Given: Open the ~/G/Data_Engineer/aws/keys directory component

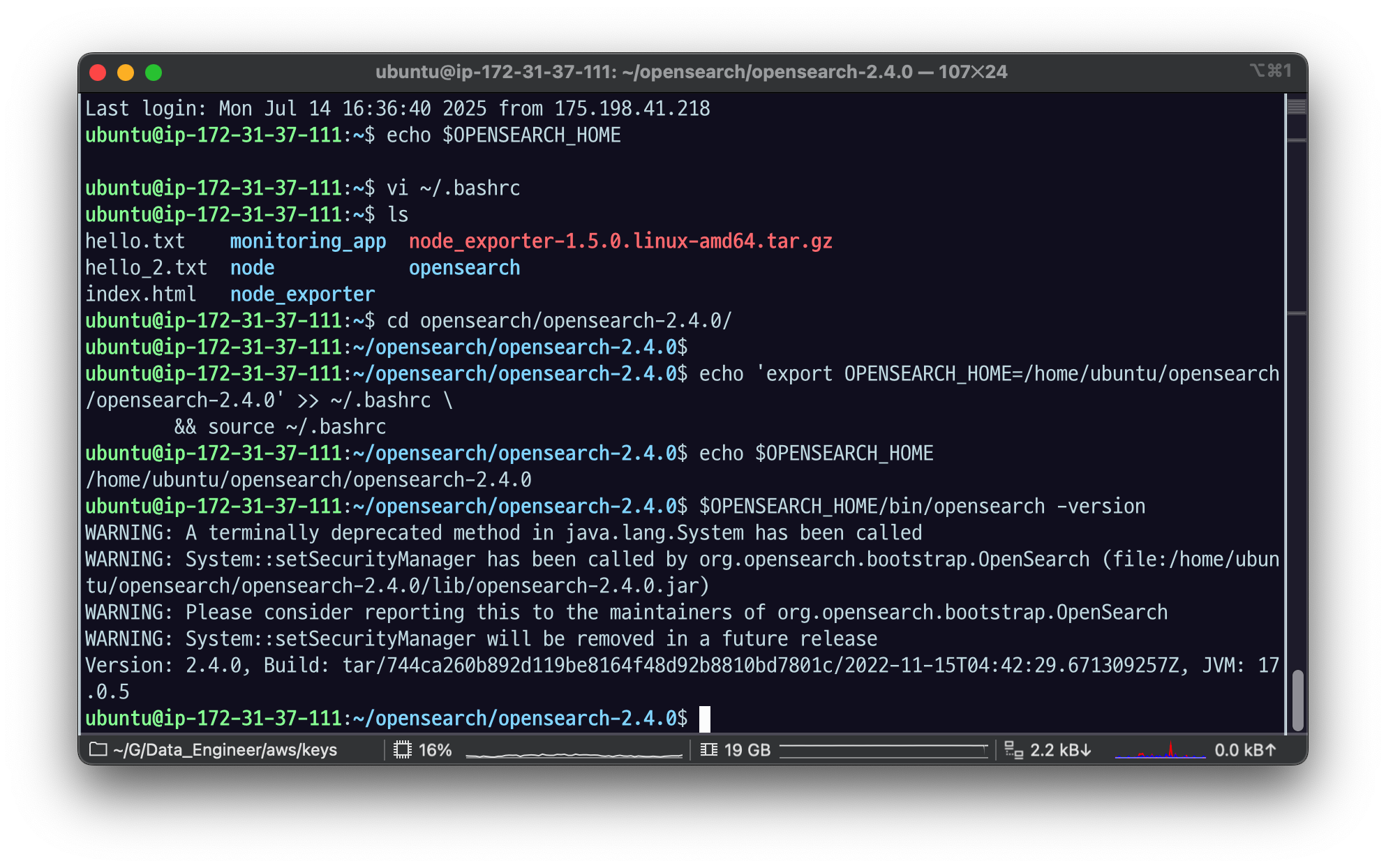Looking at the screenshot, I should tap(225, 750).
